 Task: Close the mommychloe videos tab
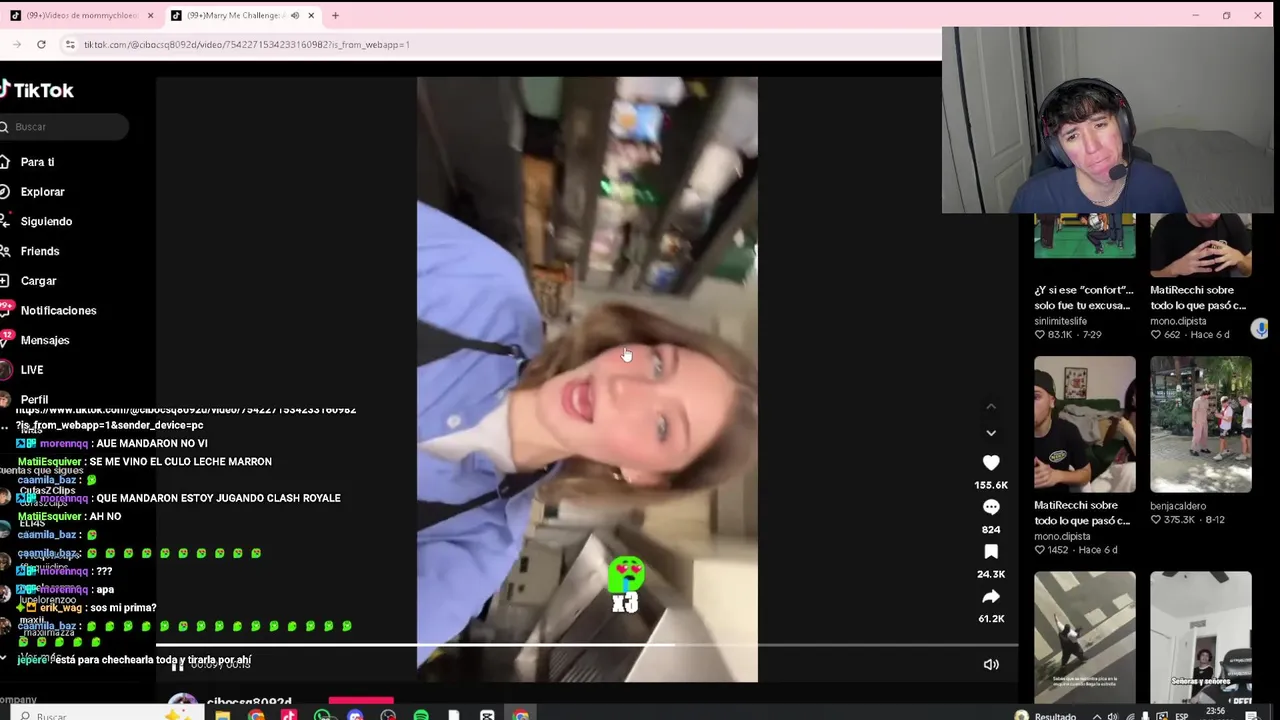pyautogui.click(x=150, y=16)
